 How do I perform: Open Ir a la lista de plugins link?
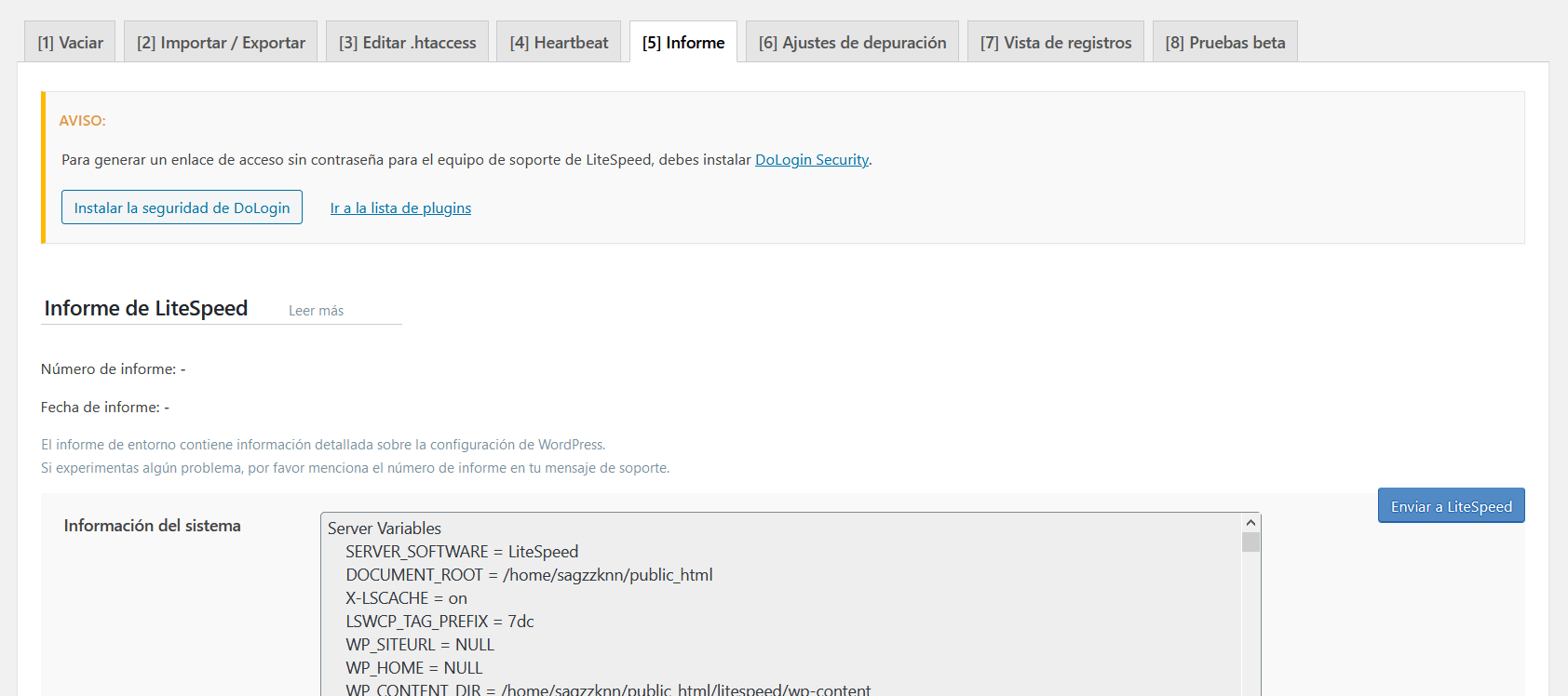click(400, 208)
